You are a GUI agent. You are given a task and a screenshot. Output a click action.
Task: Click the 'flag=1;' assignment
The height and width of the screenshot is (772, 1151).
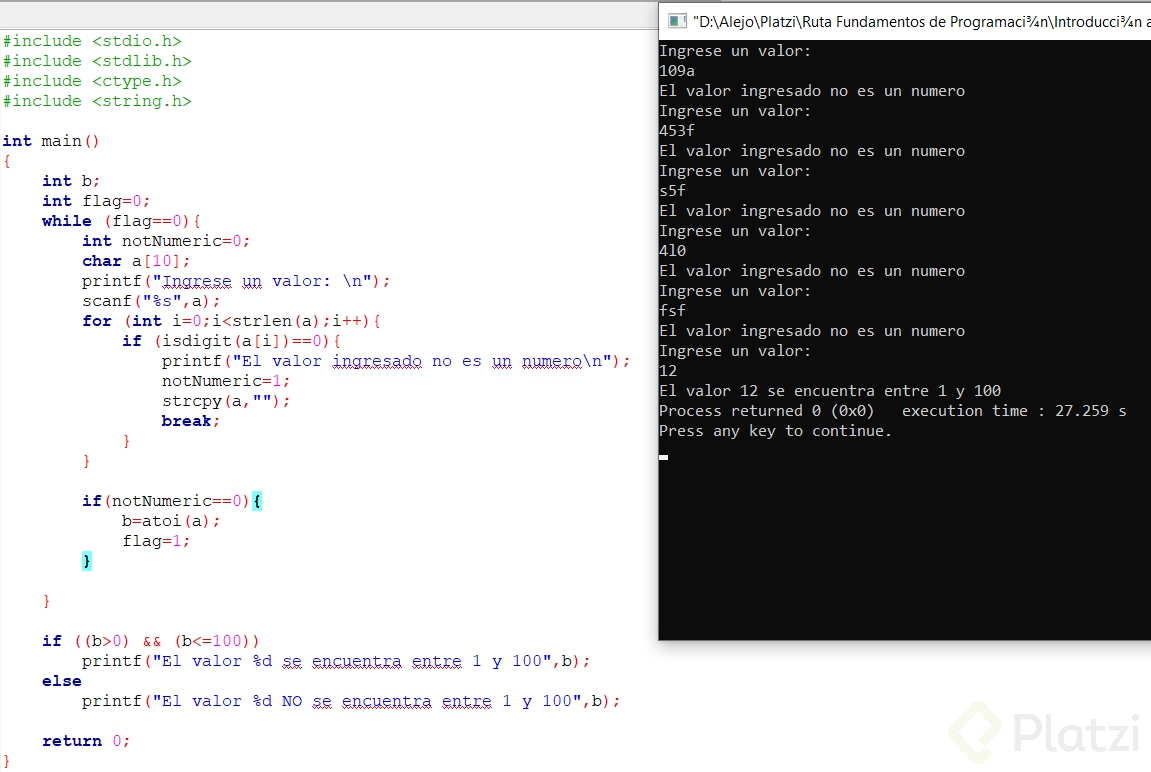(156, 541)
